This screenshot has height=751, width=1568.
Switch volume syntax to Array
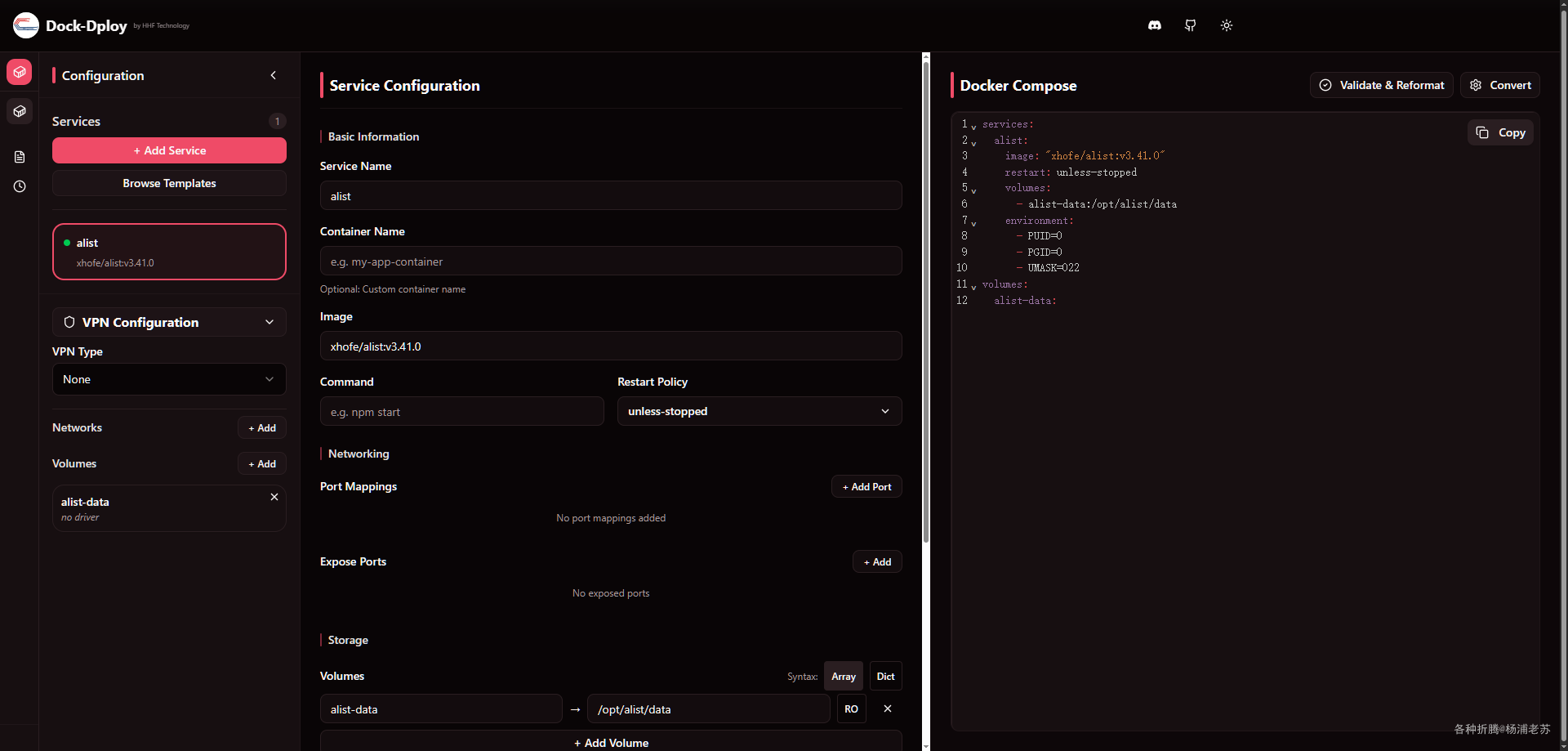point(844,676)
